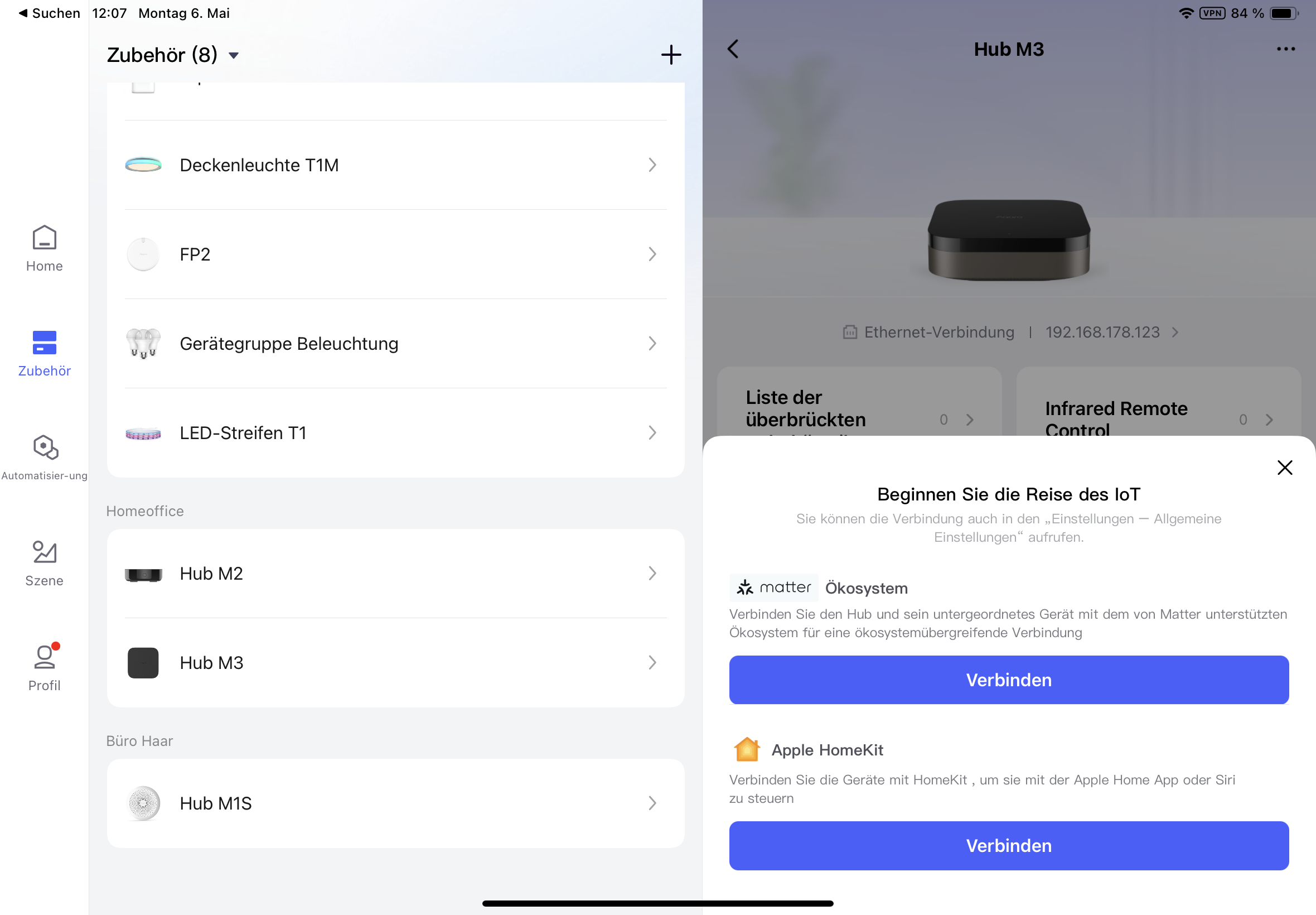The width and height of the screenshot is (1316, 915).
Task: Connect Matter ecosystem via Verbinden button
Action: 1008,680
